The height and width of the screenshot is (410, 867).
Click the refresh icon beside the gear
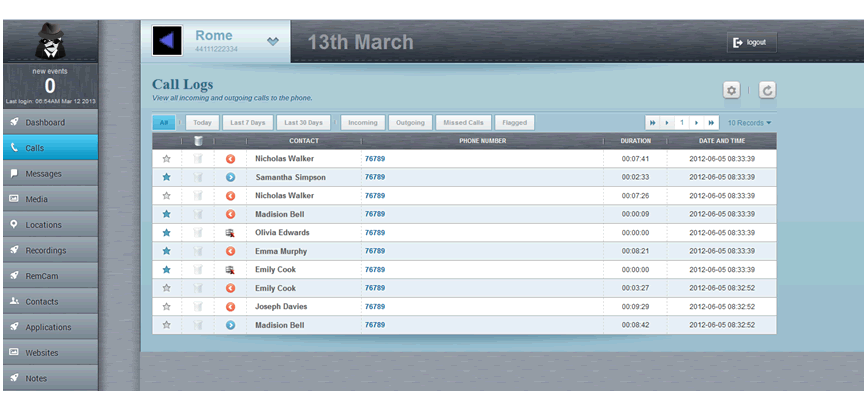(x=767, y=91)
